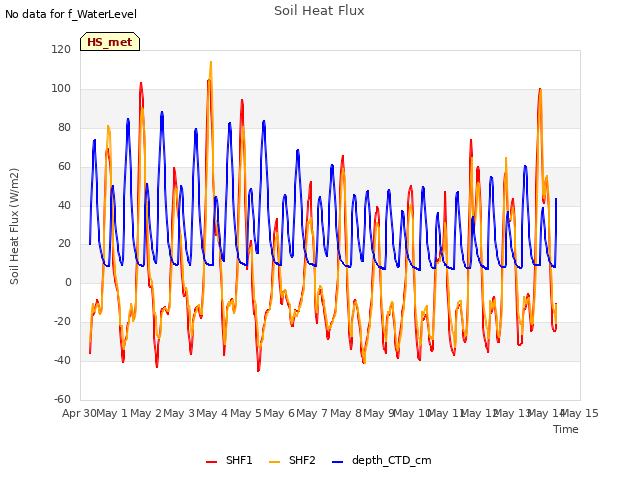Click the May 2 x-axis tick label
The height and width of the screenshot is (480, 640).
tap(146, 413)
